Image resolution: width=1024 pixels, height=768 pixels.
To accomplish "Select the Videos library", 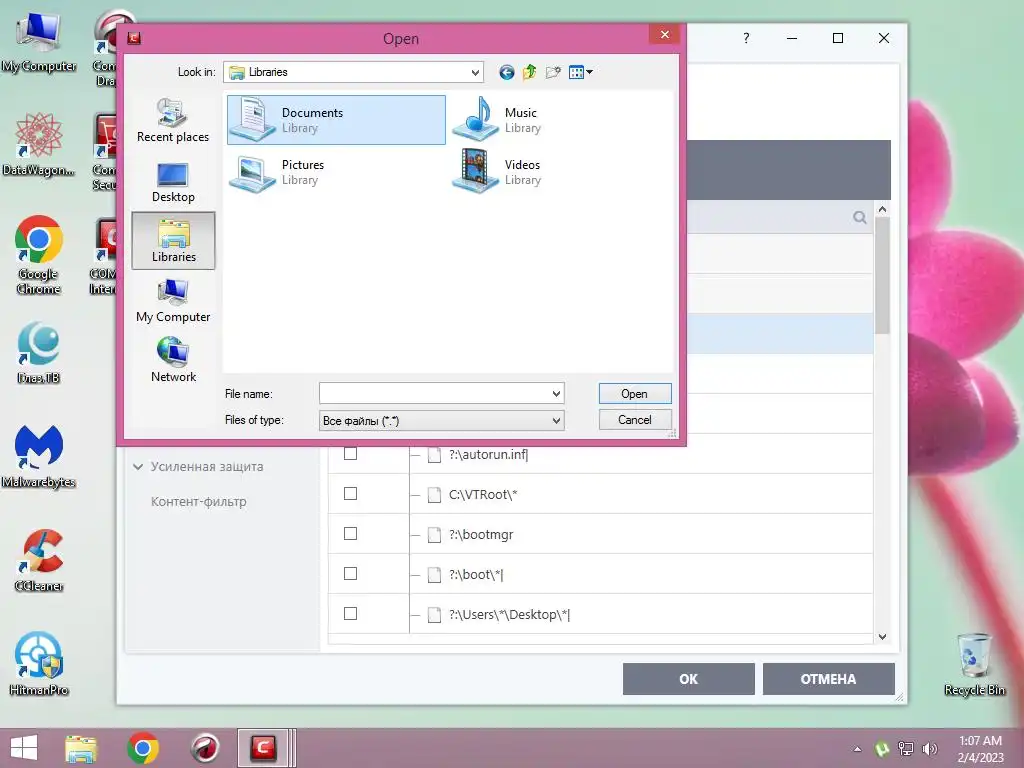I will (x=498, y=171).
